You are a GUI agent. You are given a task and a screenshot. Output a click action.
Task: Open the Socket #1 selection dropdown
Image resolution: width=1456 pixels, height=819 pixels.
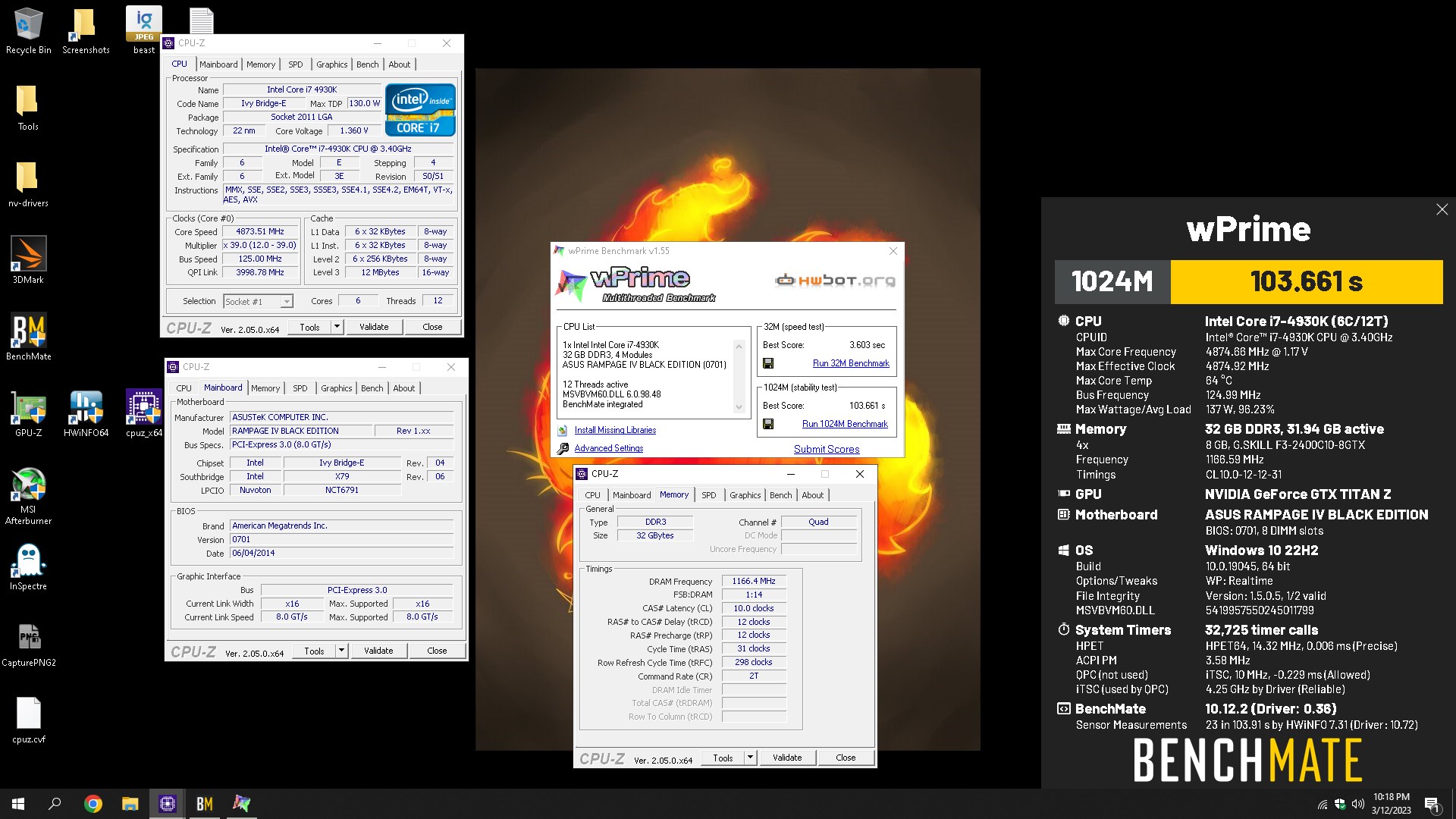pyautogui.click(x=258, y=301)
